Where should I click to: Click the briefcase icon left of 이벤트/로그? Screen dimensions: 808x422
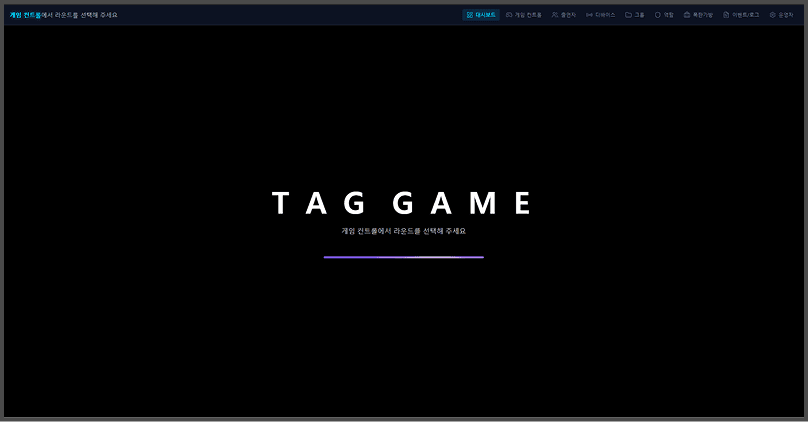pyautogui.click(x=687, y=15)
